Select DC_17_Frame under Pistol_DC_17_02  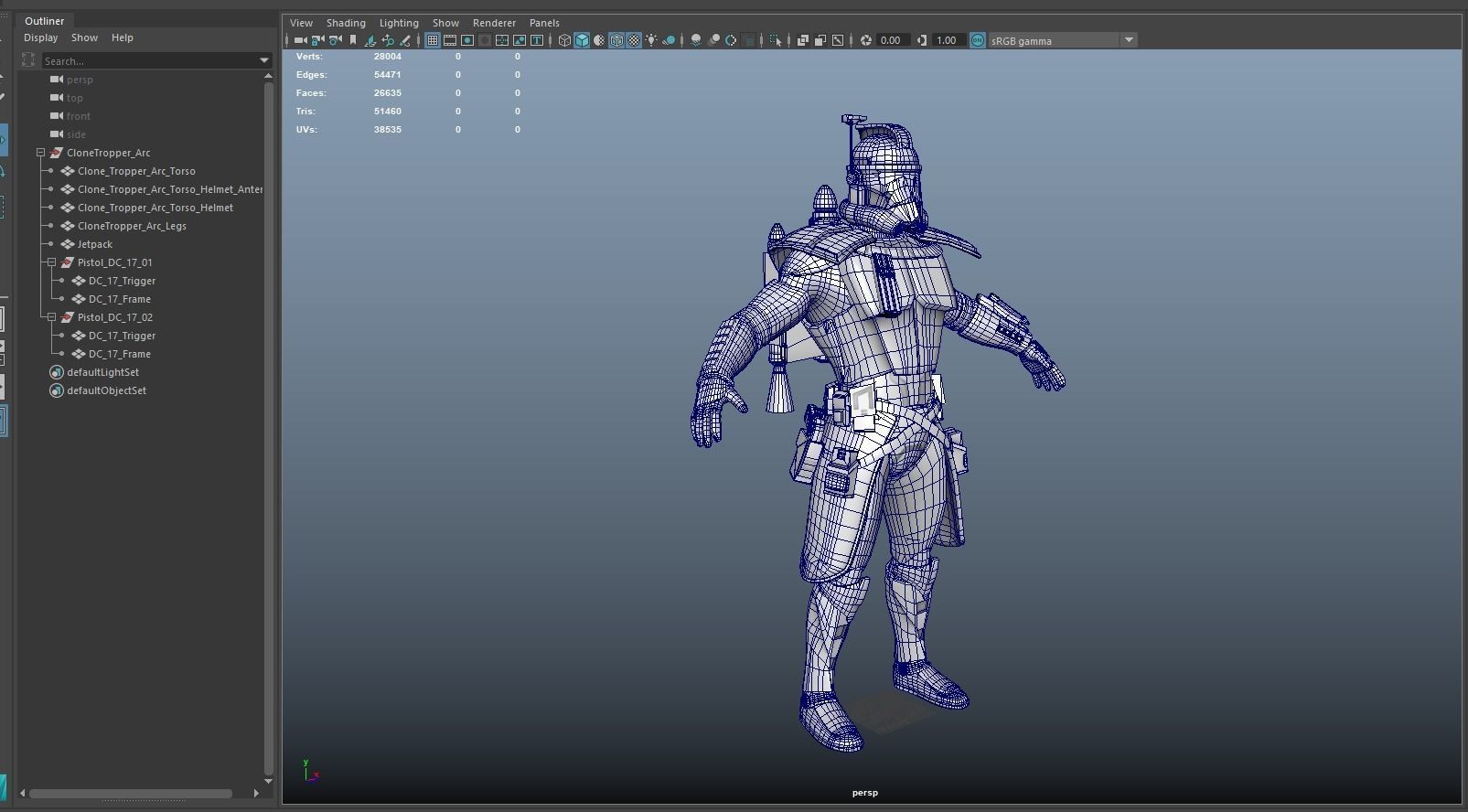coord(120,354)
